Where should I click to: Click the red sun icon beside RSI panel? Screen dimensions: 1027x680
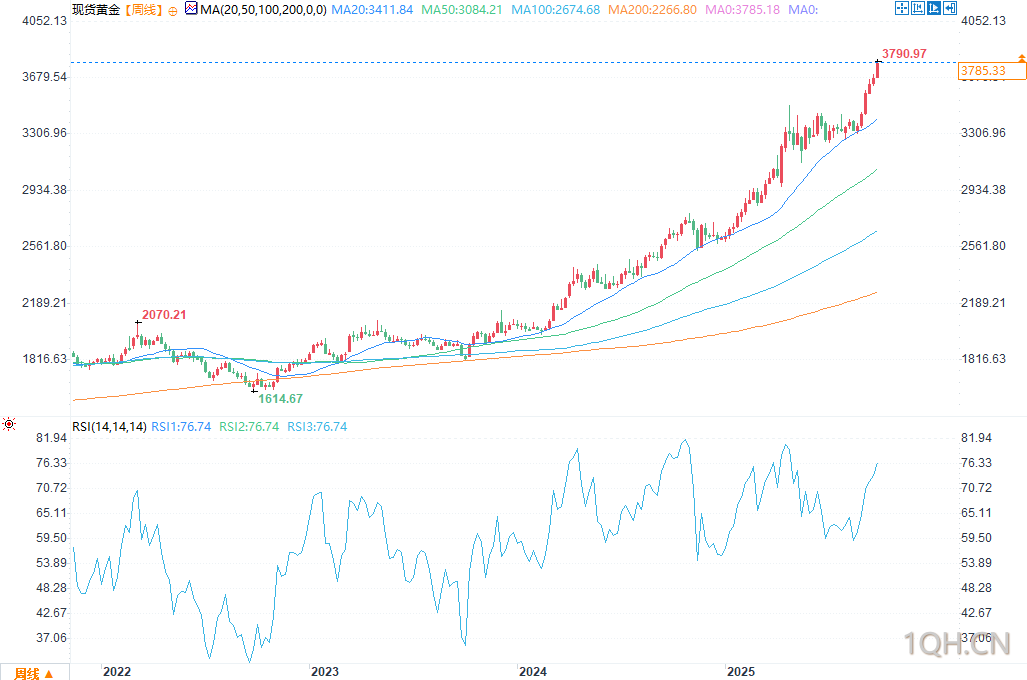10,425
